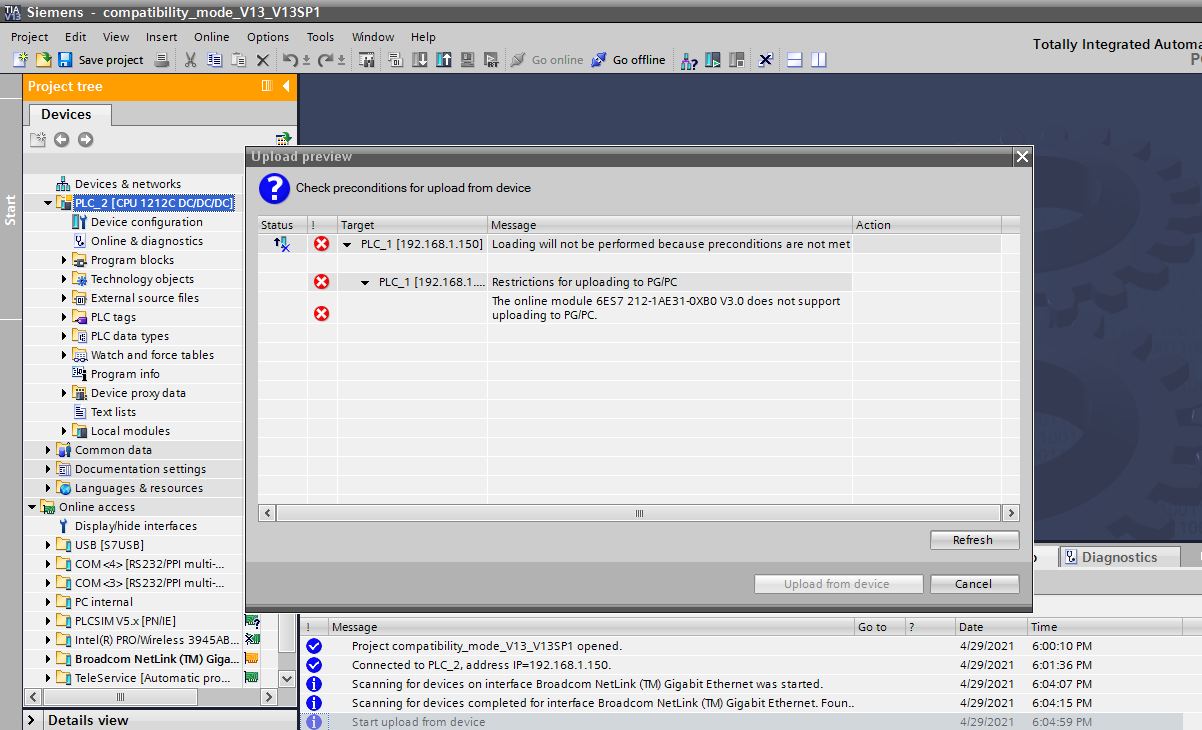Collapse the Online access node
The image size is (1202, 730).
(x=32, y=507)
